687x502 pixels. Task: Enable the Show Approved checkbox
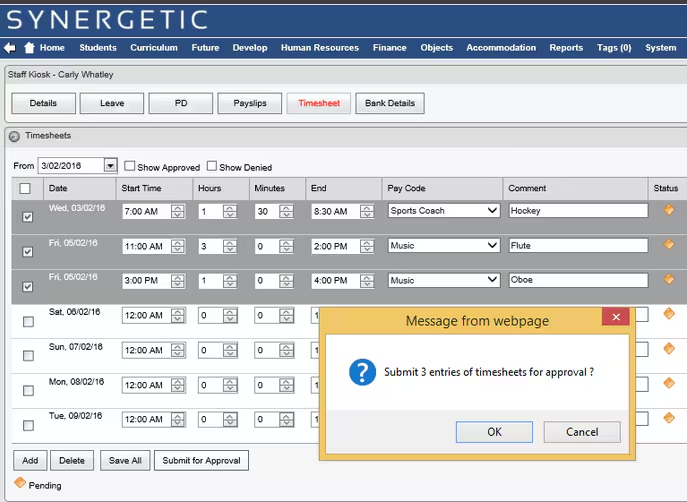(129, 166)
